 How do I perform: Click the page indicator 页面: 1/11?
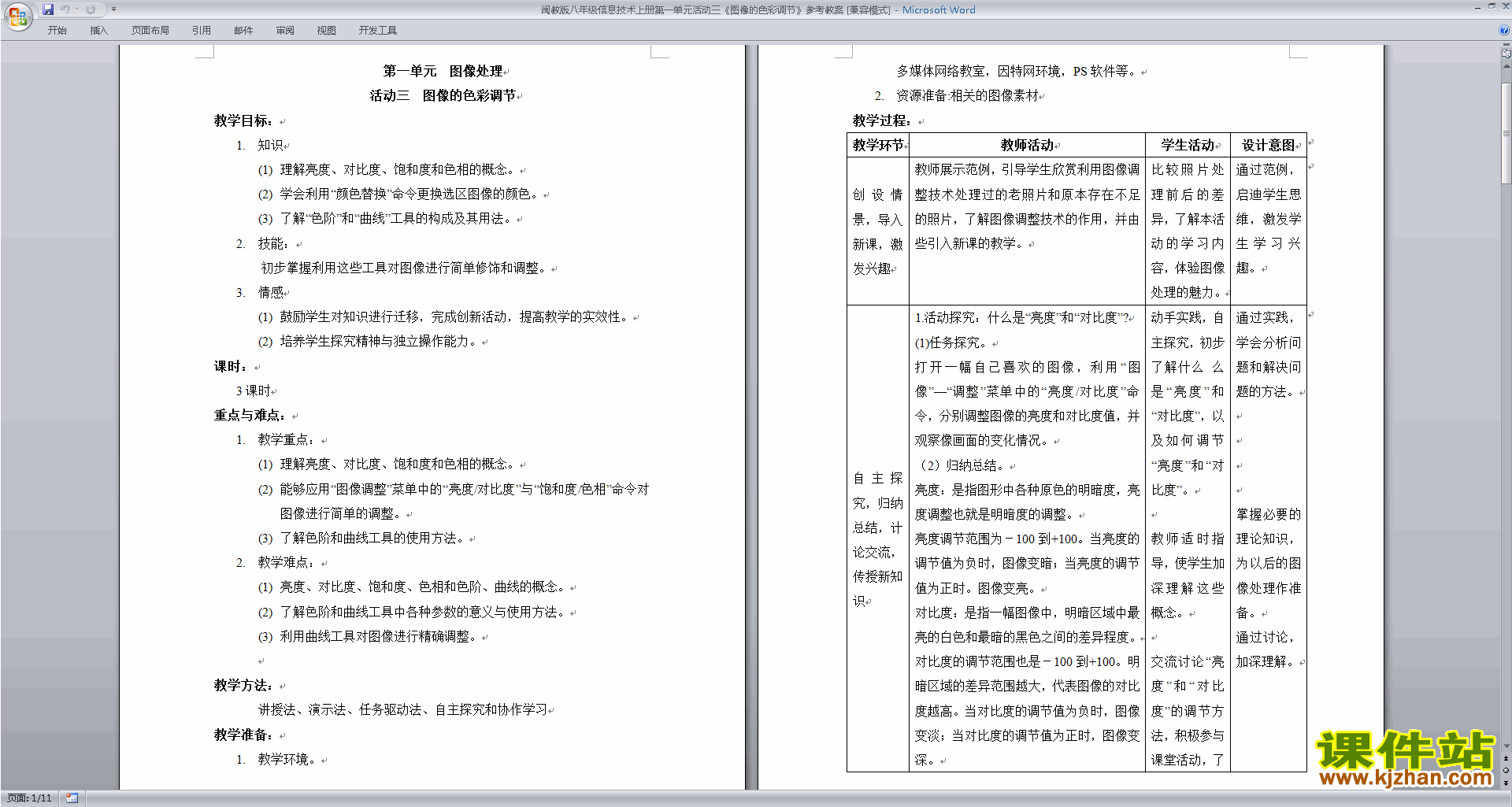point(29,798)
